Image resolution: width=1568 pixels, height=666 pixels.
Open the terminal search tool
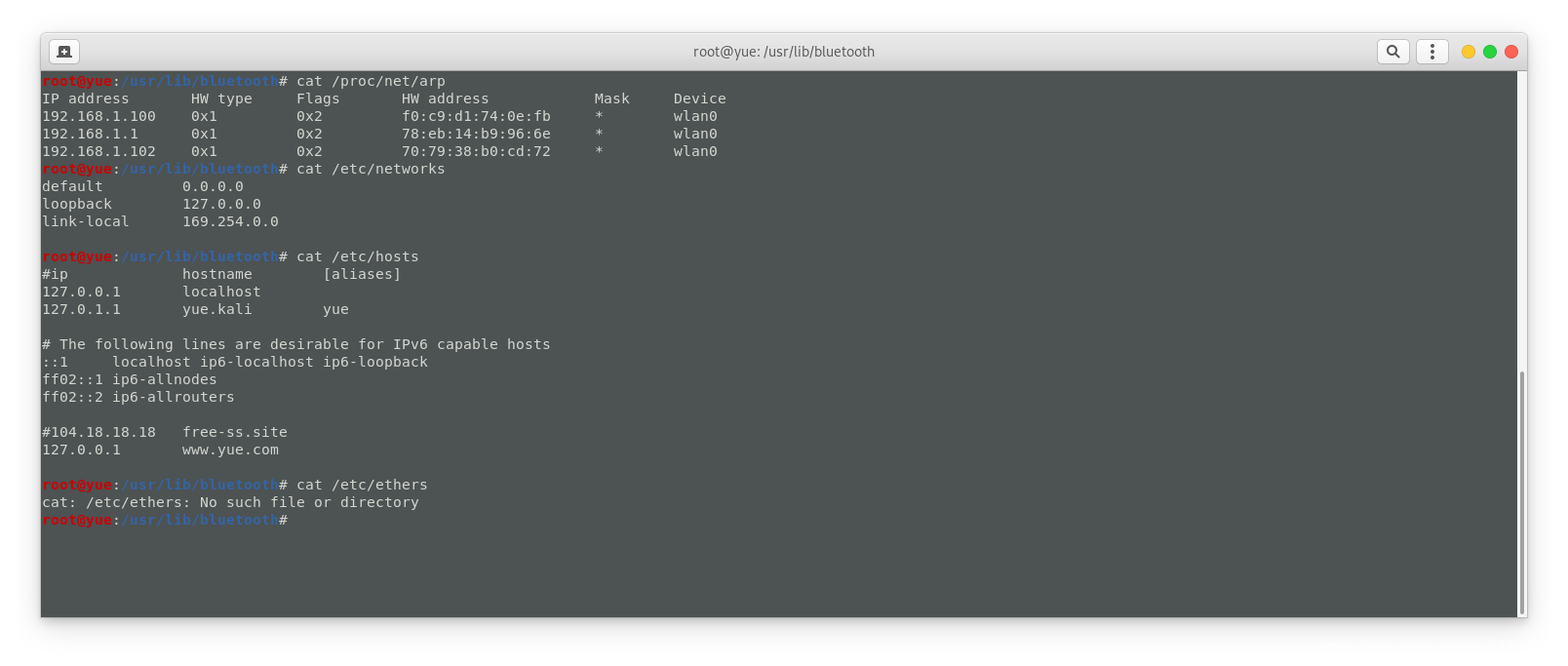tap(1393, 52)
